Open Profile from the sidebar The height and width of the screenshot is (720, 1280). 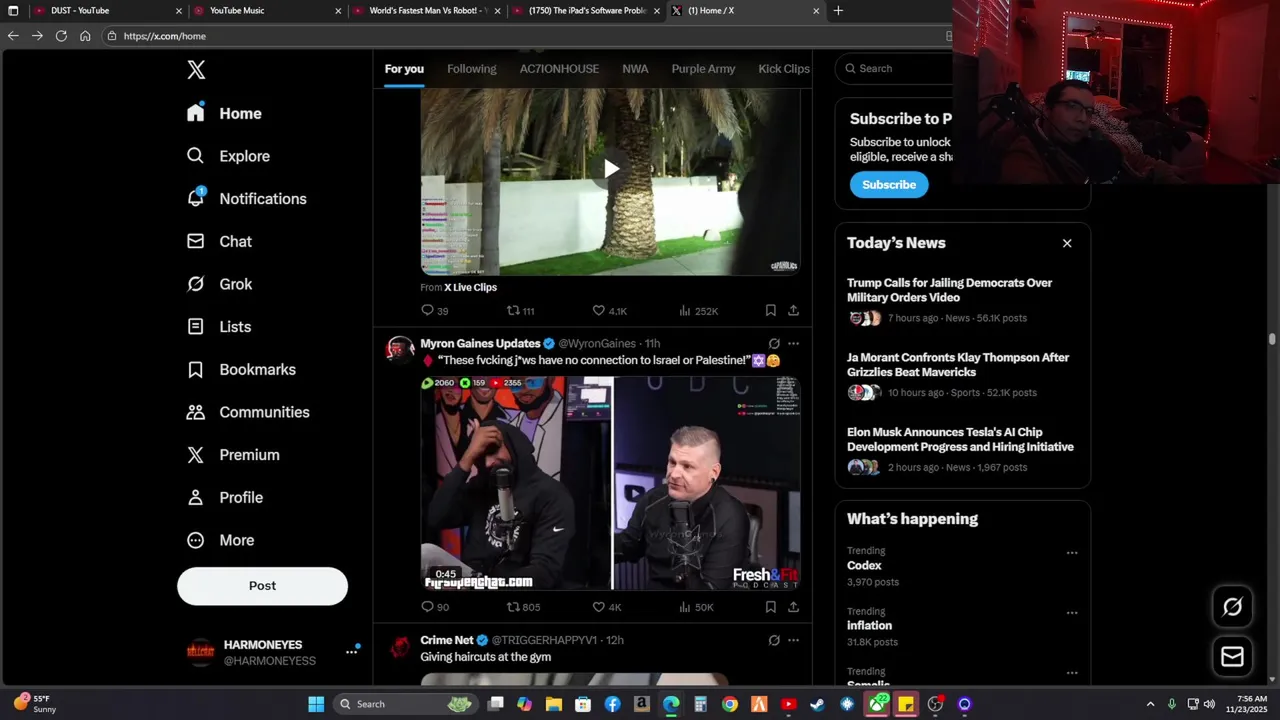[x=225, y=497]
